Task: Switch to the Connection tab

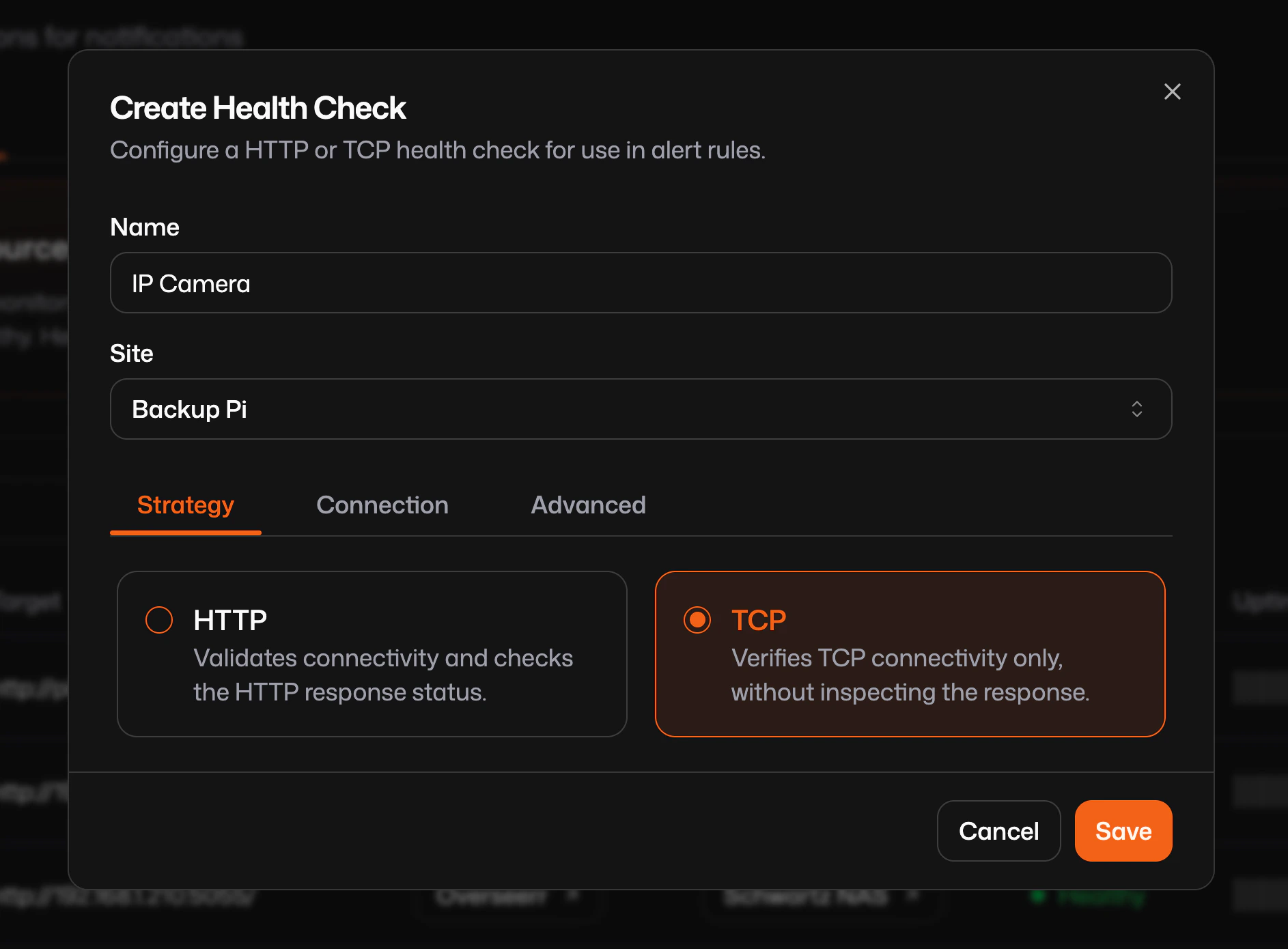Action: click(382, 505)
